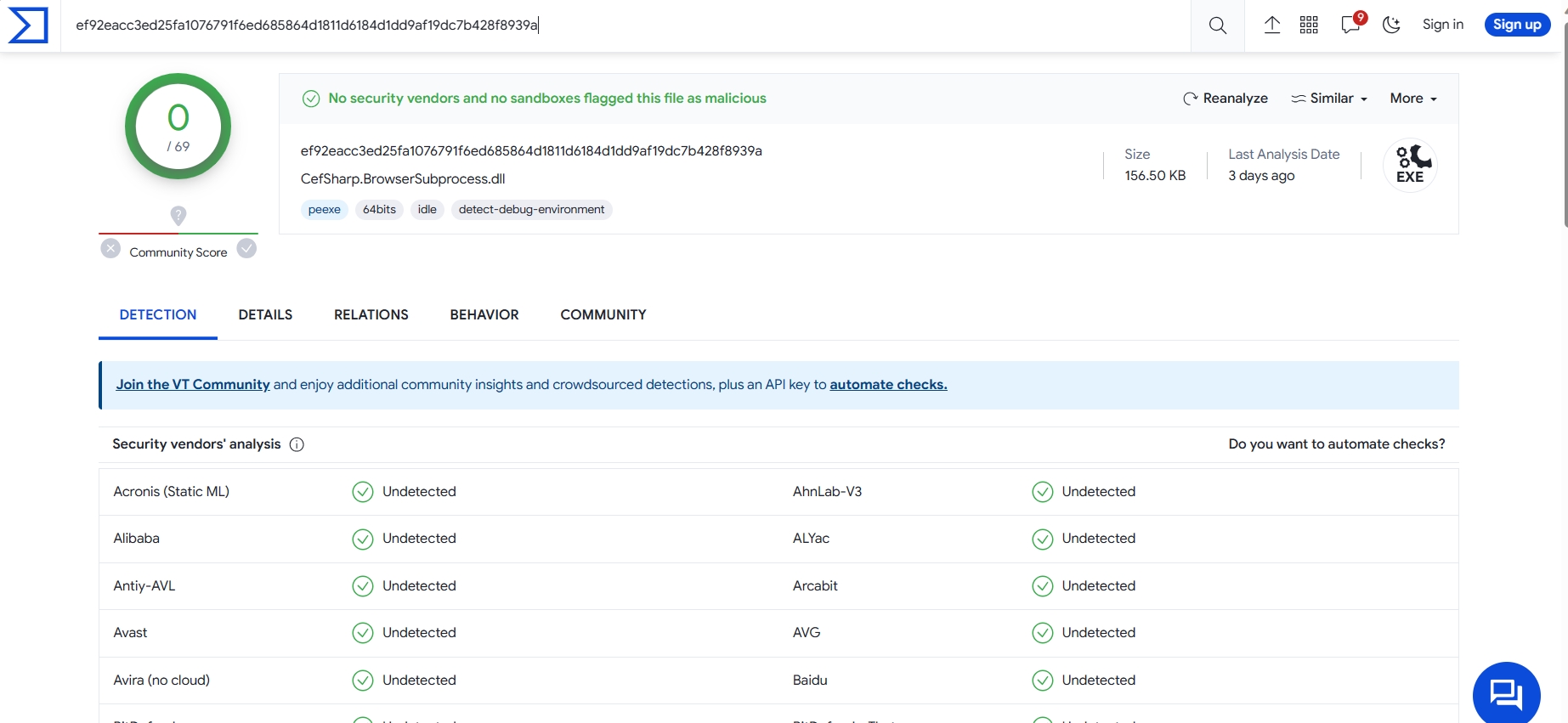Click the upload file icon
The image size is (1568, 723).
coord(1271,25)
